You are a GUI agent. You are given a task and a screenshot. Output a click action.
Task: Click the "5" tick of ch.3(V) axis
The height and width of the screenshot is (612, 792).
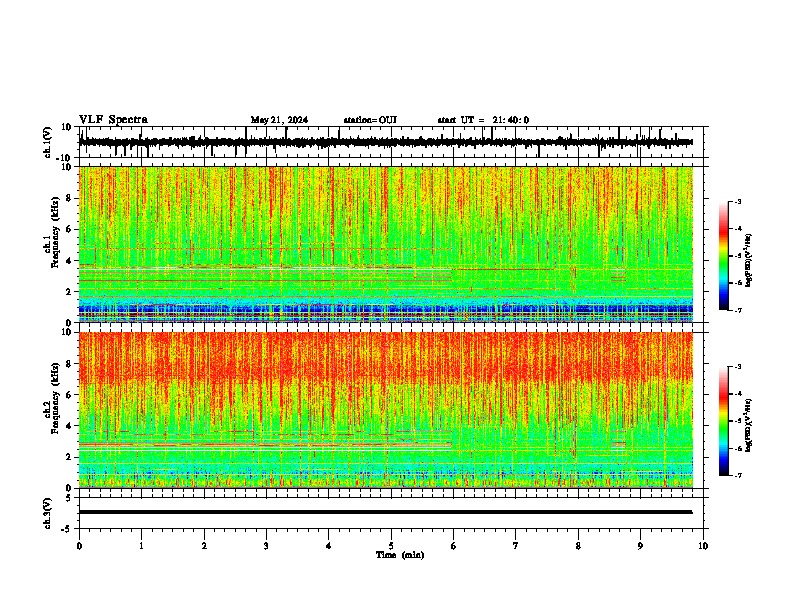click(70, 498)
